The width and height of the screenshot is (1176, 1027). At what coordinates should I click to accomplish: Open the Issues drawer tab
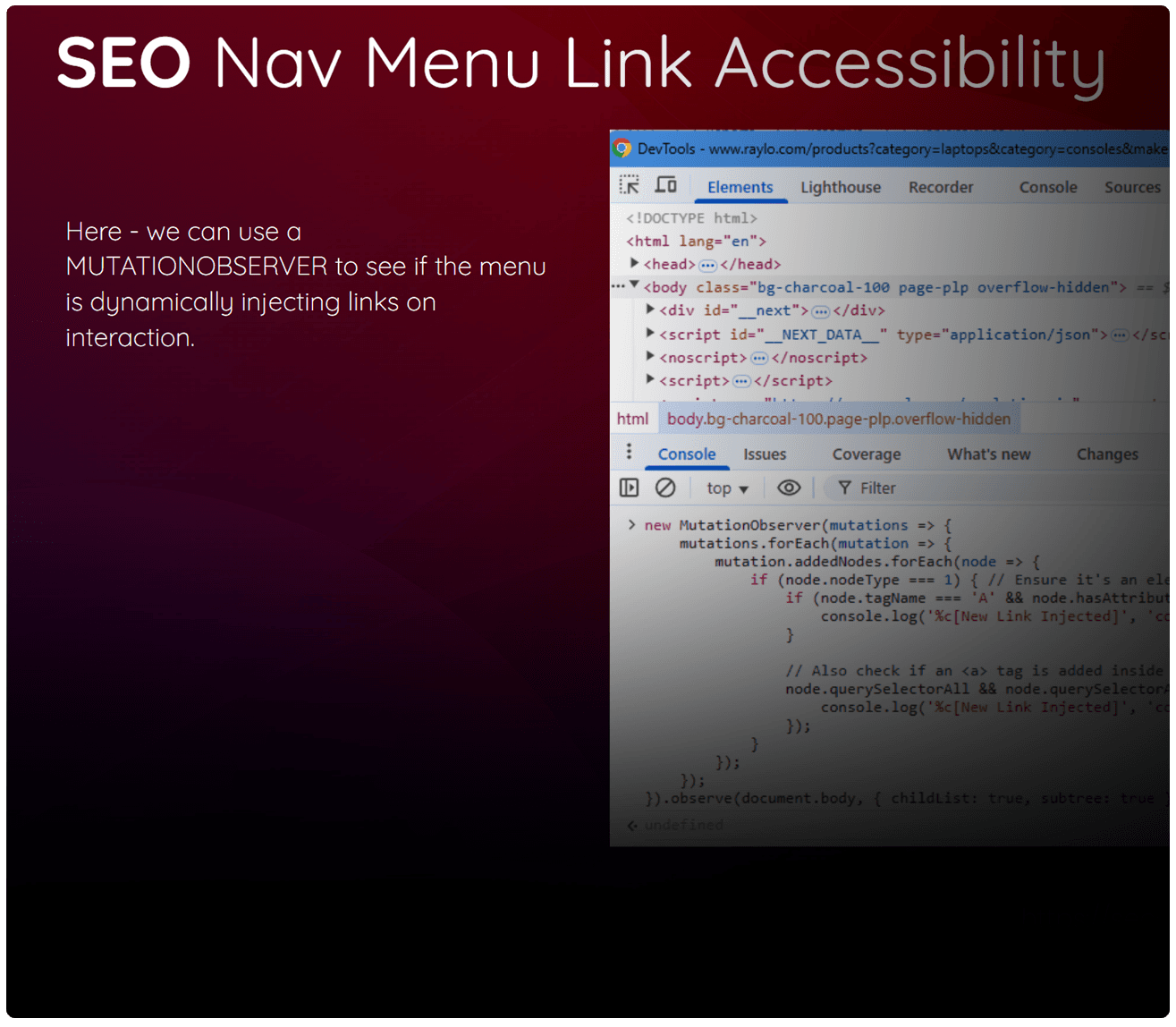pos(765,454)
